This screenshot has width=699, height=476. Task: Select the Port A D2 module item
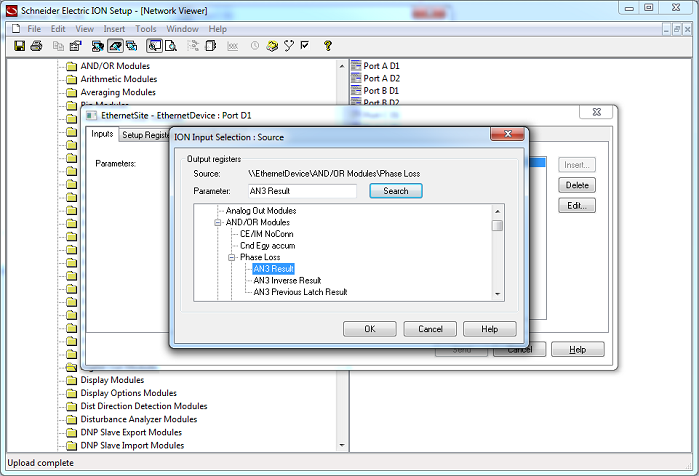pyautogui.click(x=375, y=78)
